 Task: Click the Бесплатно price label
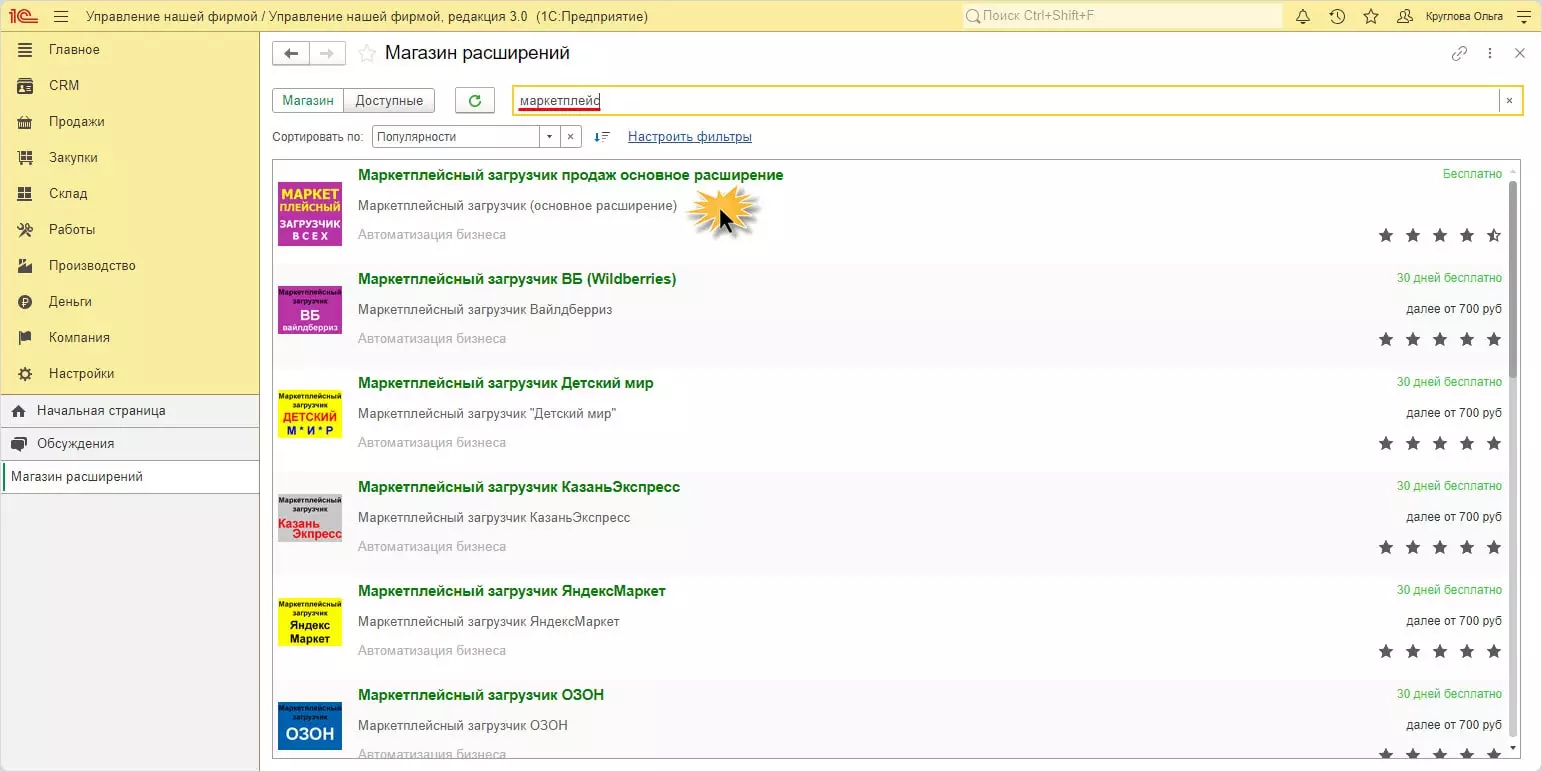(x=1472, y=174)
